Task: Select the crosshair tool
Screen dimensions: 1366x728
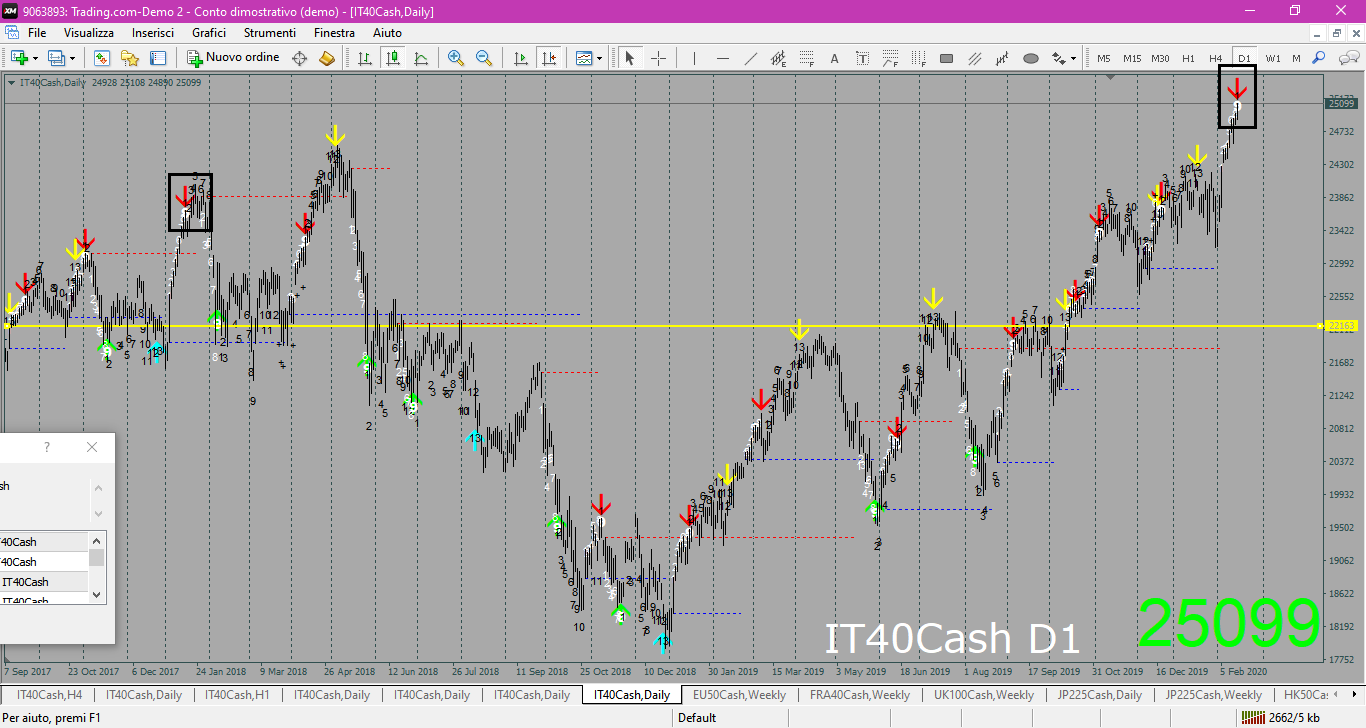Action: (x=658, y=58)
